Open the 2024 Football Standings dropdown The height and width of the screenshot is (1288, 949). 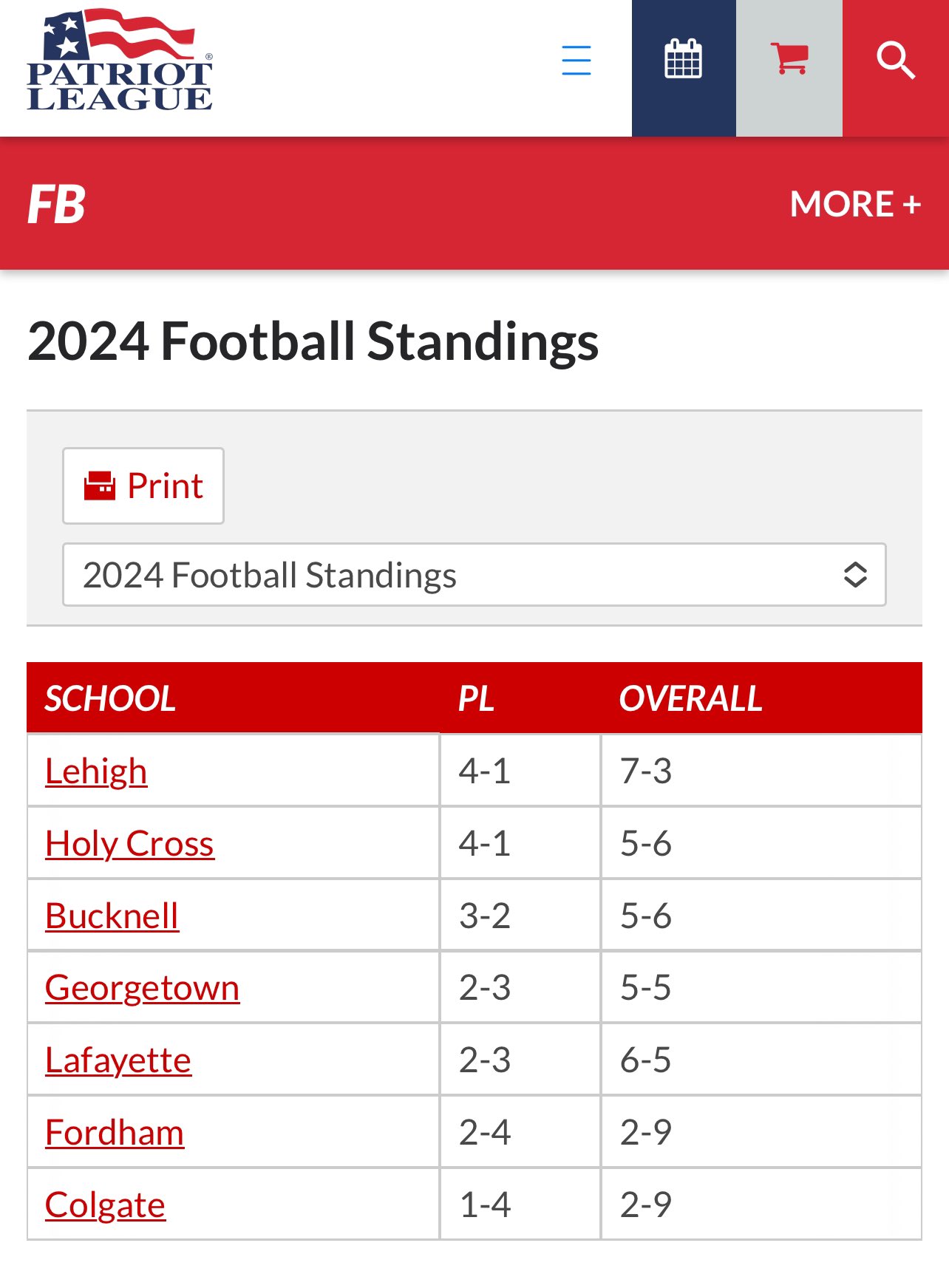(475, 575)
